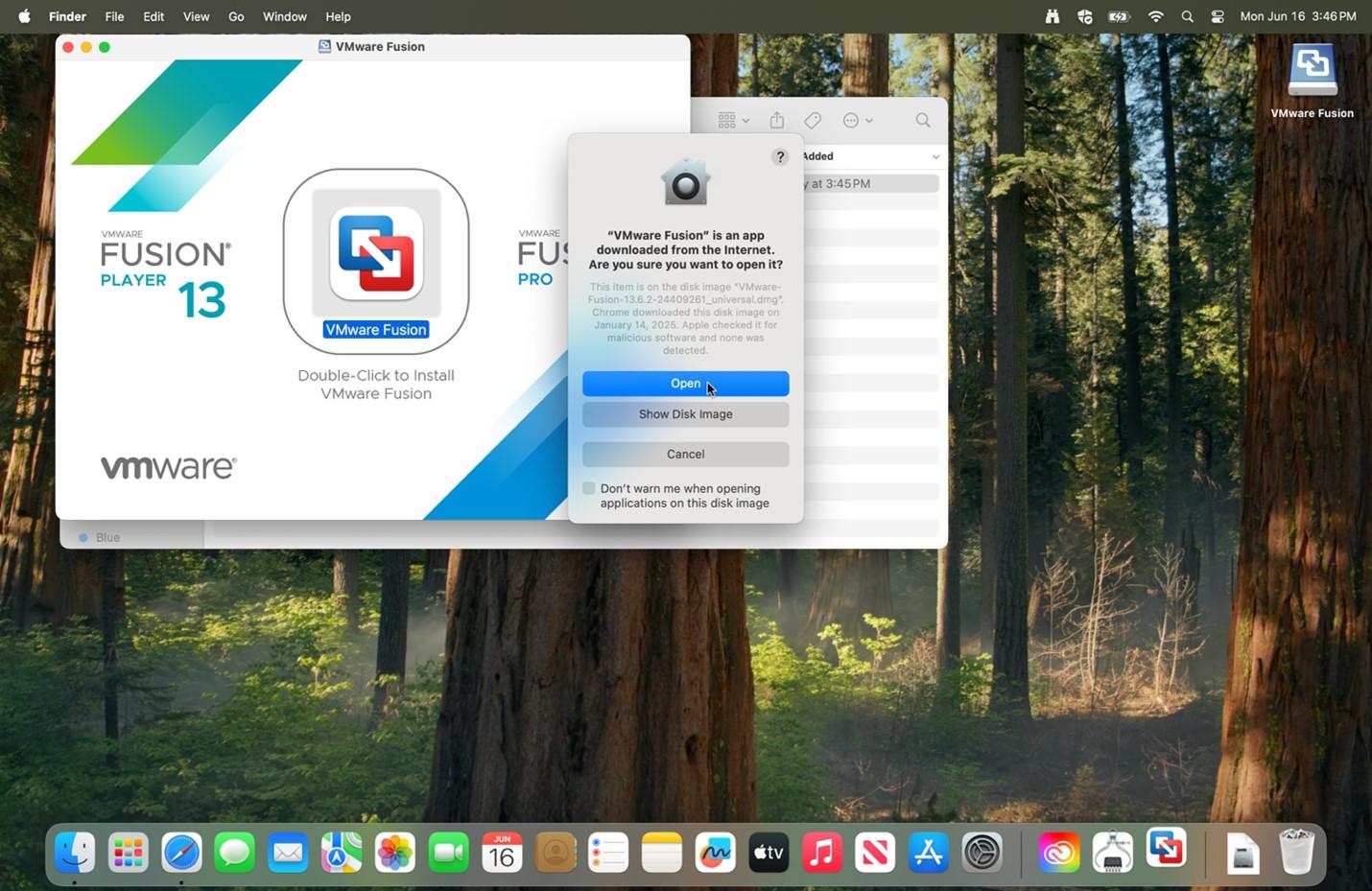
Task: Open Reminders from the Dock
Action: click(608, 852)
